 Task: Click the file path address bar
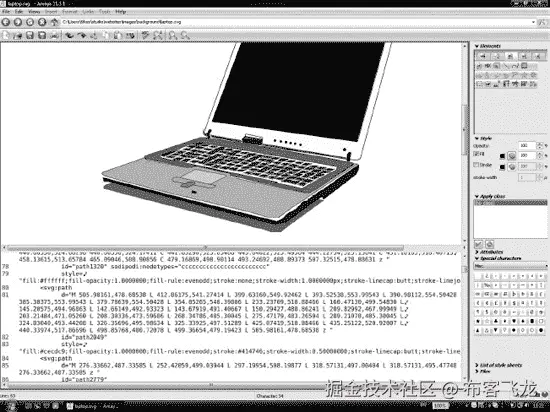(x=296, y=22)
